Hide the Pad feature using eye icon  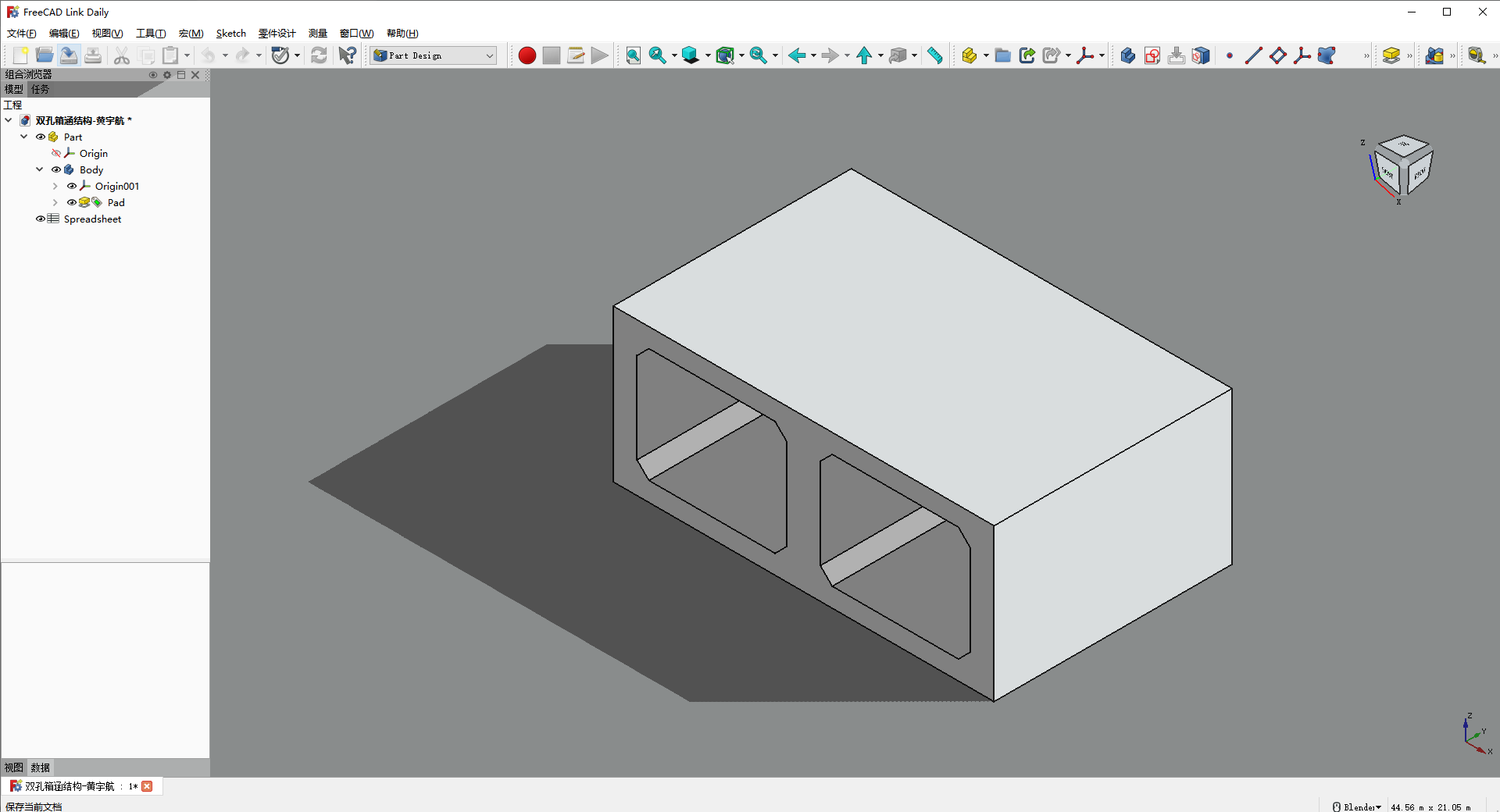tap(72, 203)
